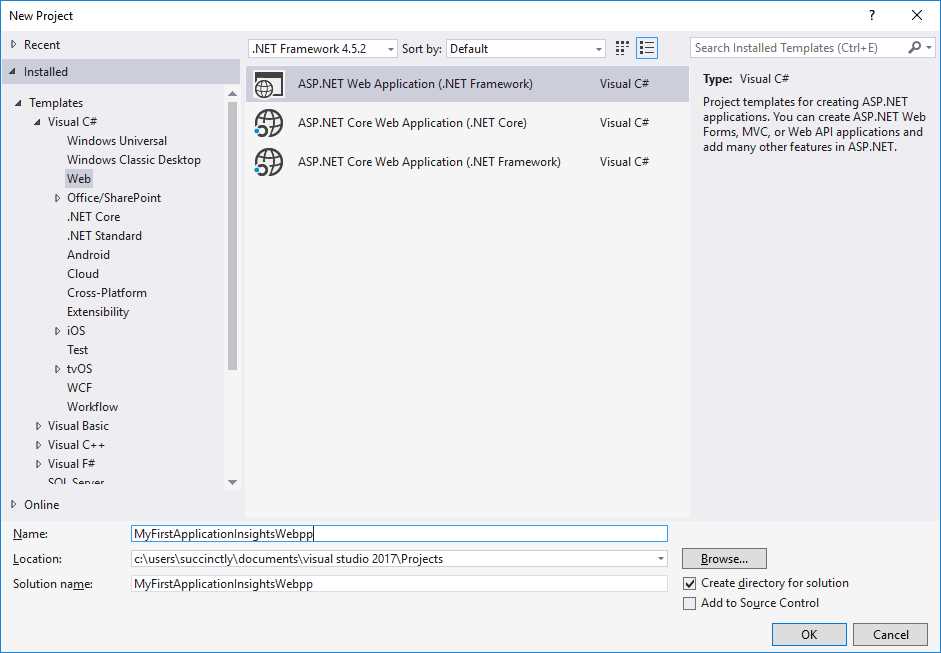Select the Cross-Platform category
Screen dimensions: 941x653
(107, 293)
